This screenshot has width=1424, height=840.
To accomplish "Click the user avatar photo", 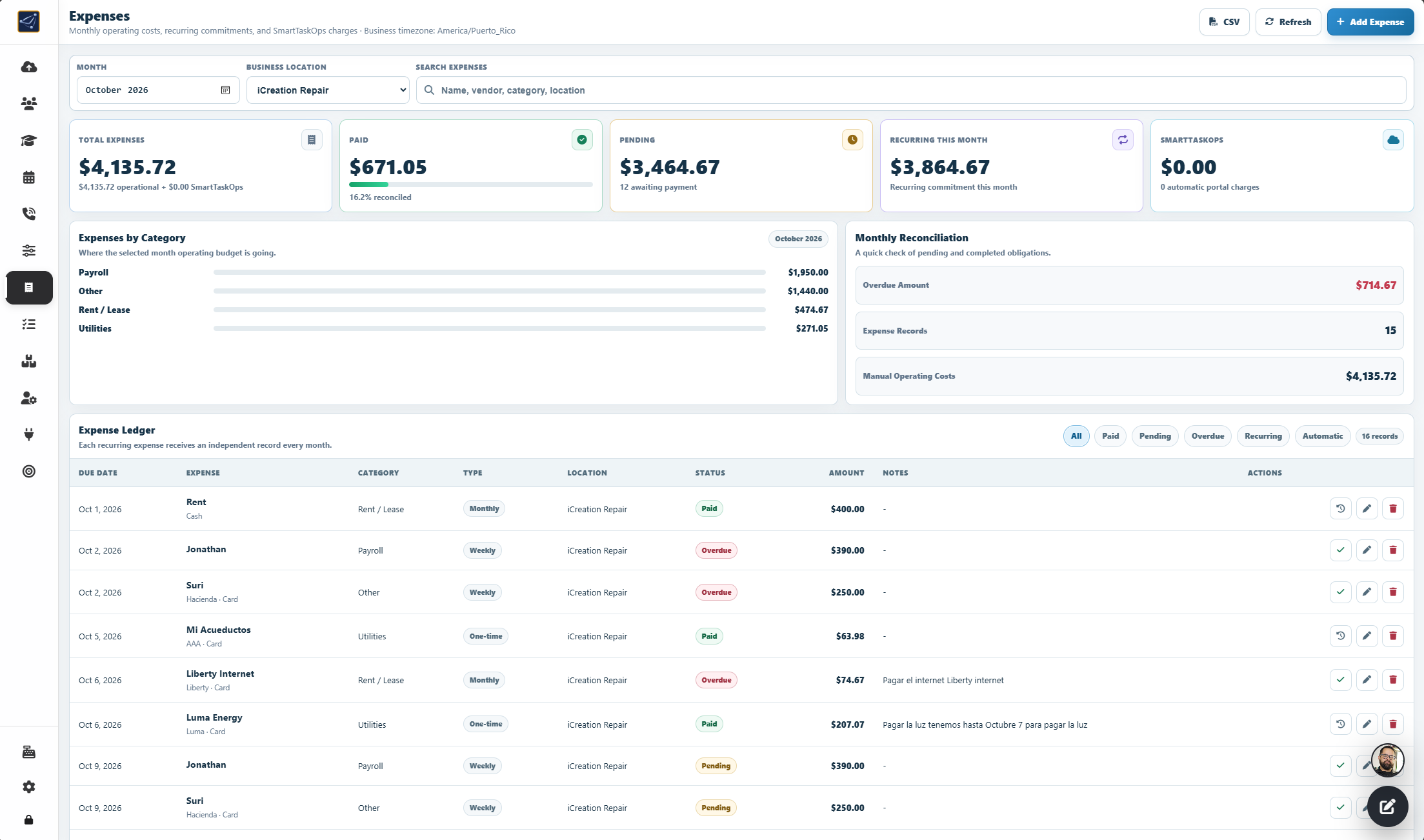I will click(1387, 760).
